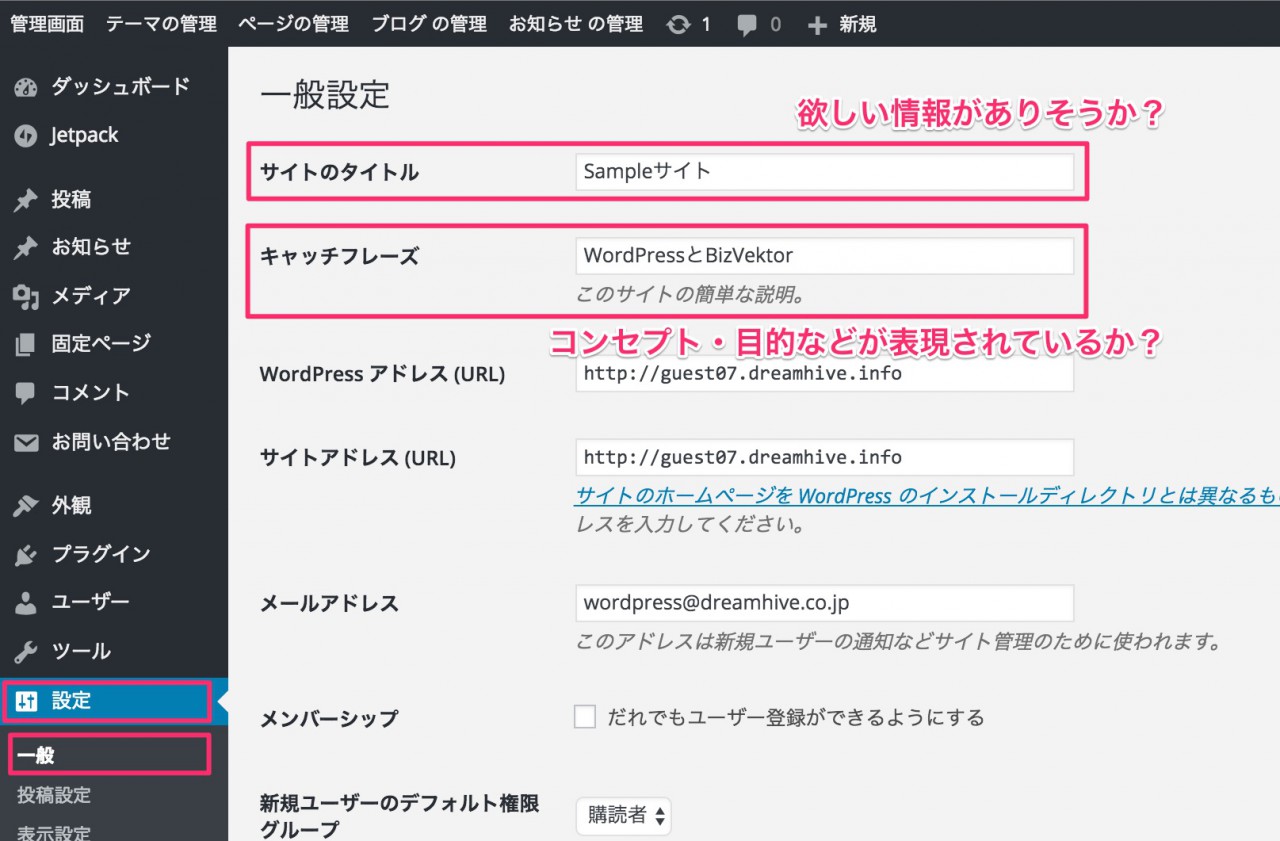Enable the anyone-can-register membership checkbox
The image size is (1280, 841).
point(585,717)
